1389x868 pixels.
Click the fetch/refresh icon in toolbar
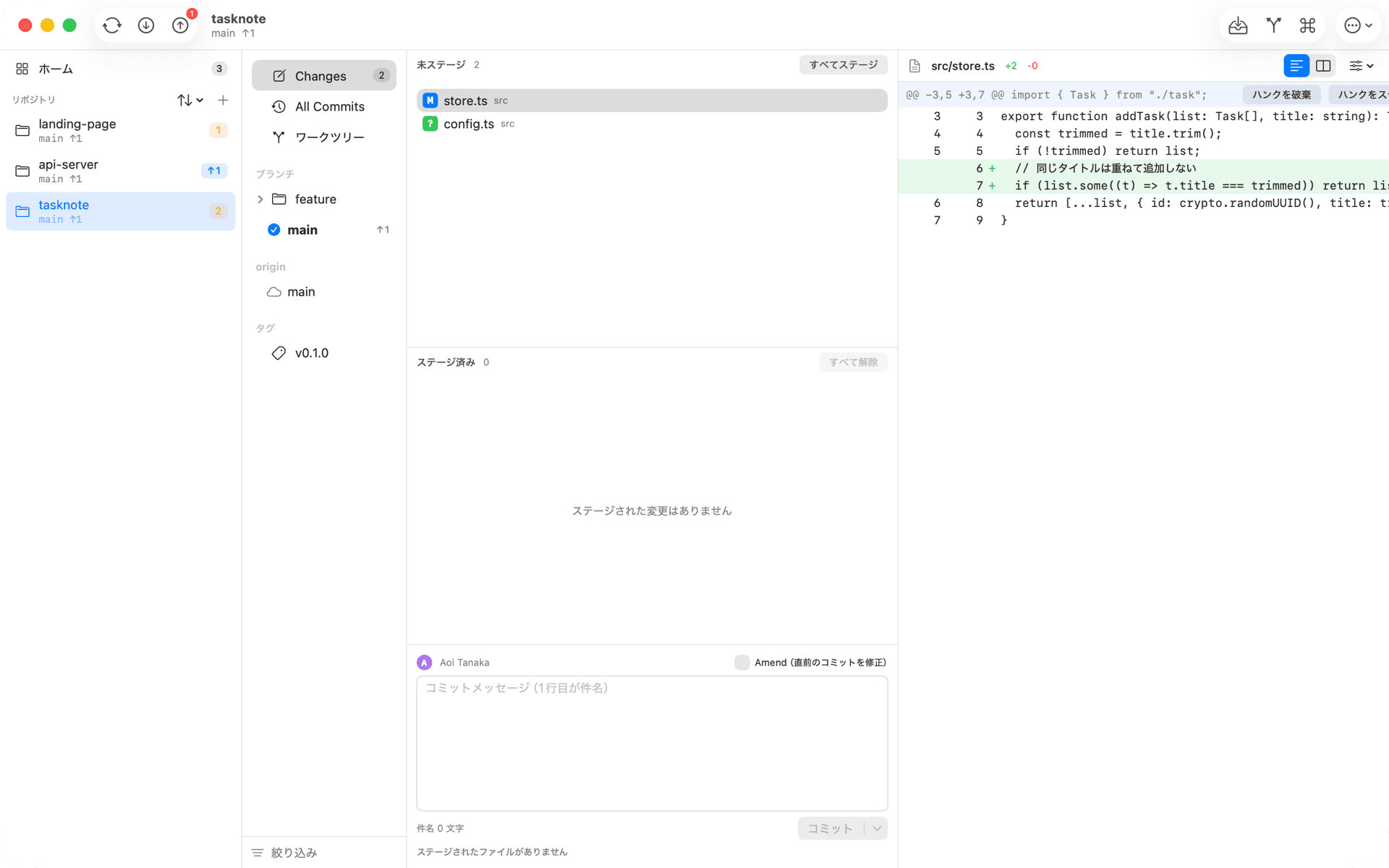point(112,25)
